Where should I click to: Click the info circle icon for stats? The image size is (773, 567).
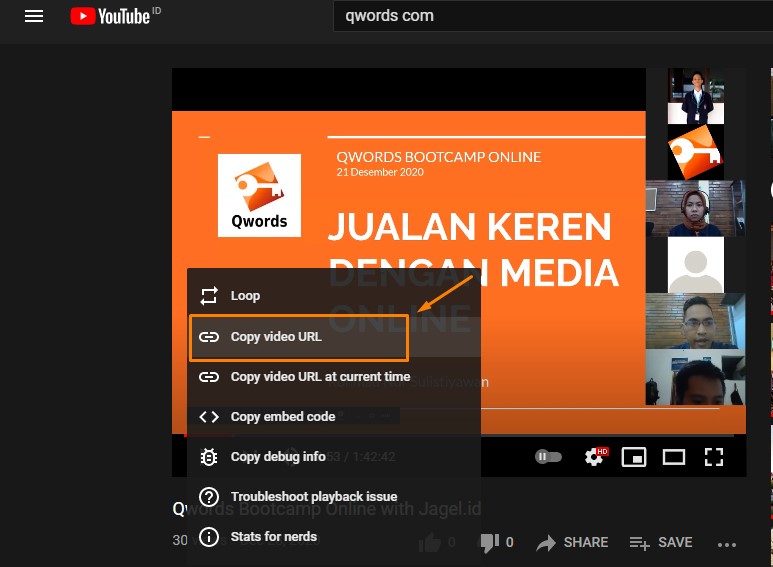point(209,536)
